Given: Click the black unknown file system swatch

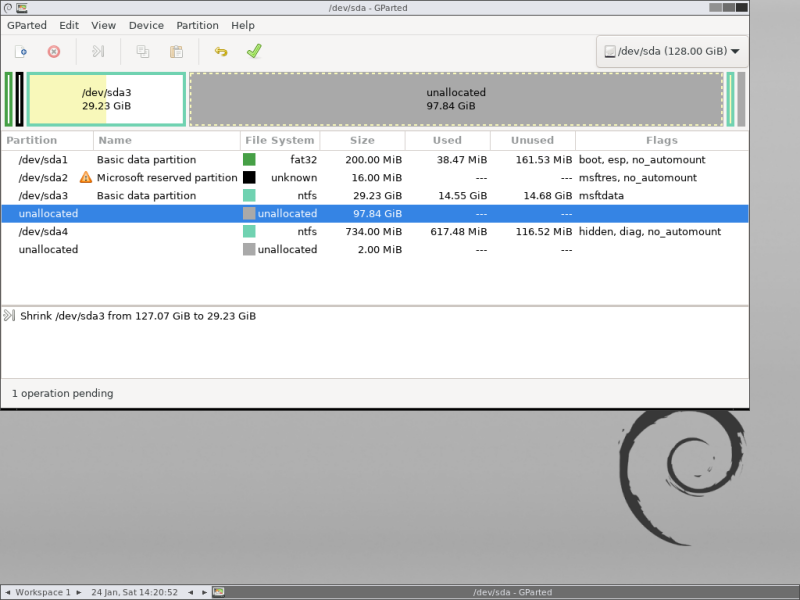Looking at the screenshot, I should [x=249, y=178].
